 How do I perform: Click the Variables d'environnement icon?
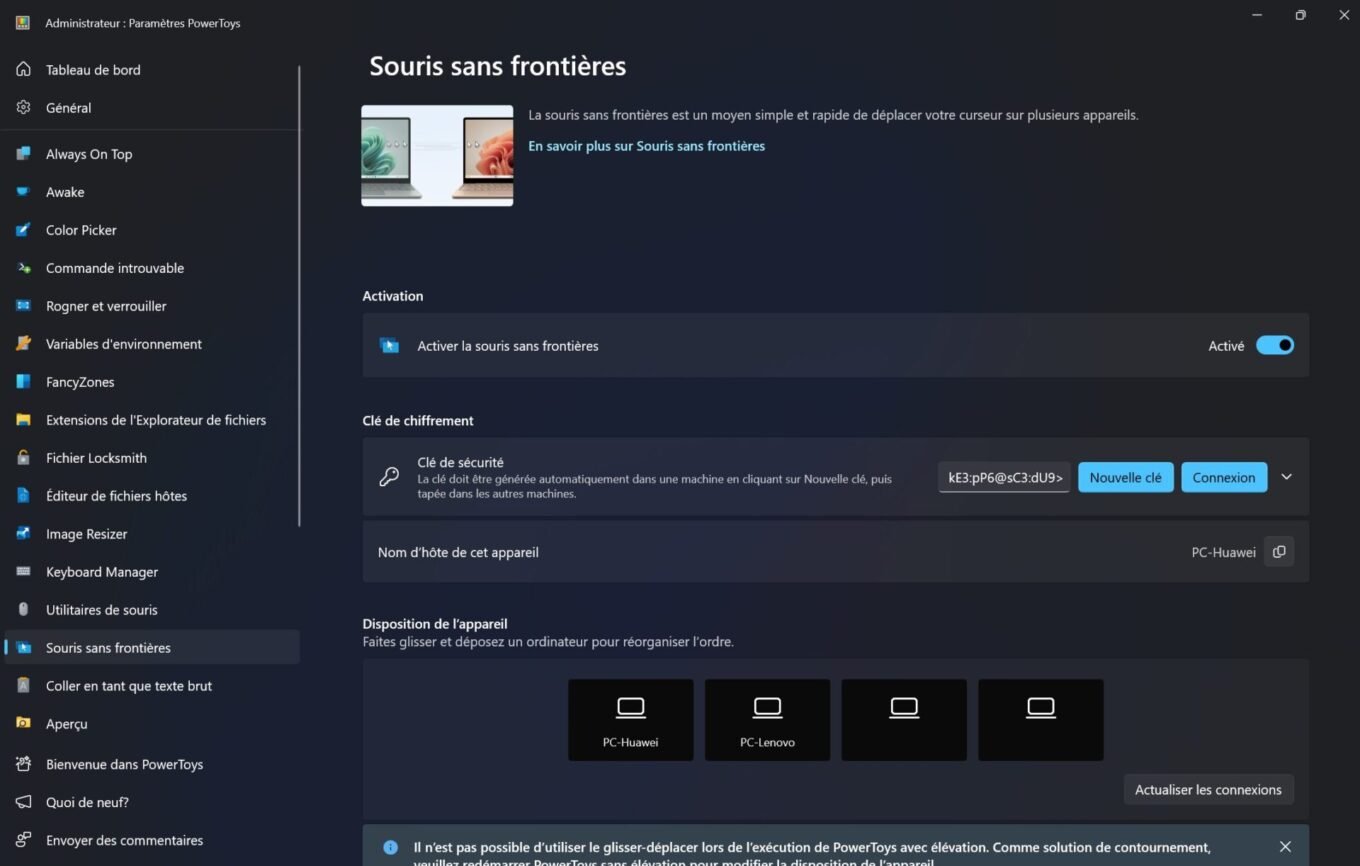[23, 344]
